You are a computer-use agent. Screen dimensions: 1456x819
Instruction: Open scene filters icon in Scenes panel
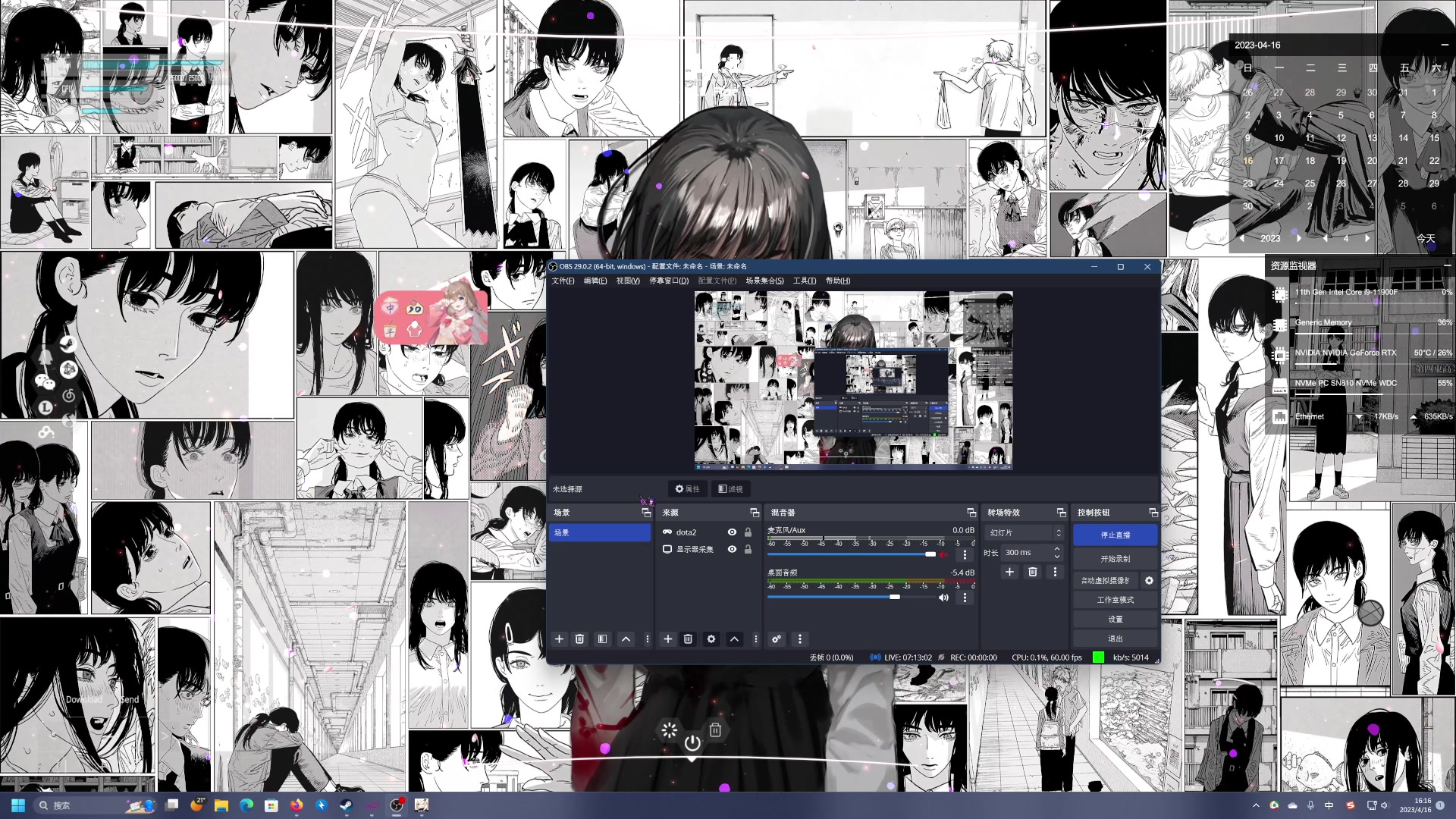[602, 639]
